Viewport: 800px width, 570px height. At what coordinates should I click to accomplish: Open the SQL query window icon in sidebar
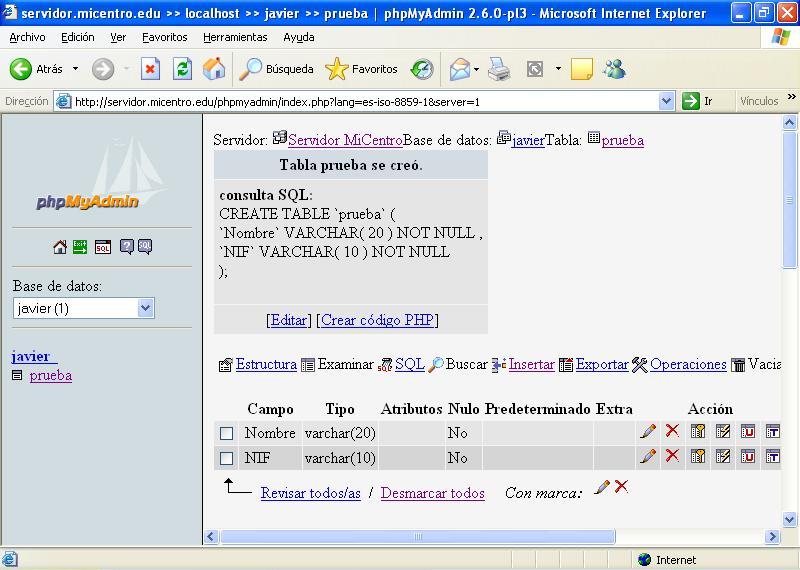pyautogui.click(x=102, y=247)
